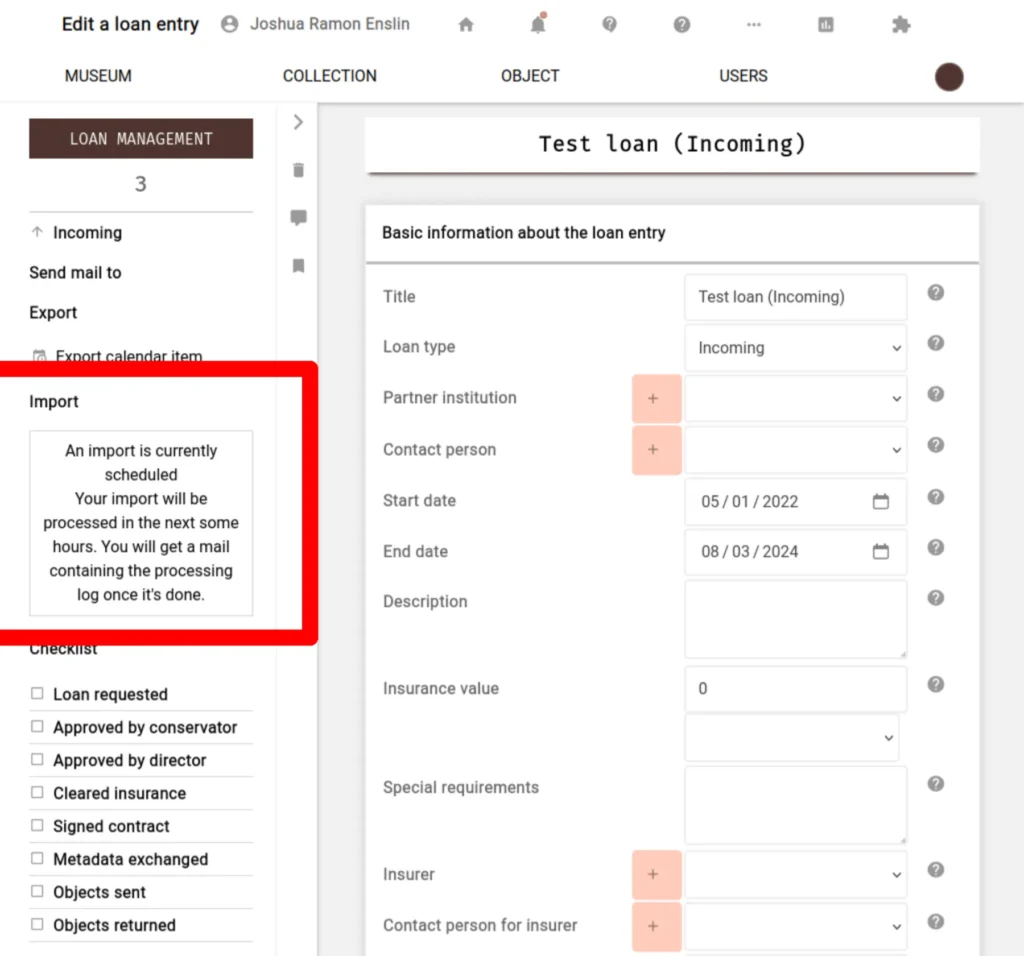Screen dimensions: 1024x956
Task: Open the question mark help icon in header
Action: tap(682, 25)
